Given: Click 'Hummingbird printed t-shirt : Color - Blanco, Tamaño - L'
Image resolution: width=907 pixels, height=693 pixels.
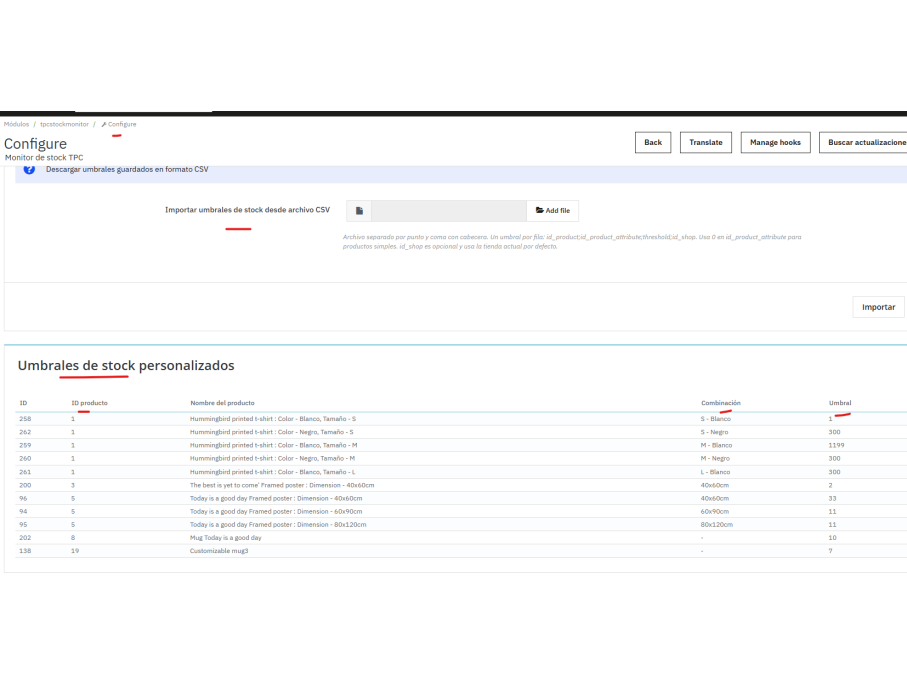Looking at the screenshot, I should [272, 472].
